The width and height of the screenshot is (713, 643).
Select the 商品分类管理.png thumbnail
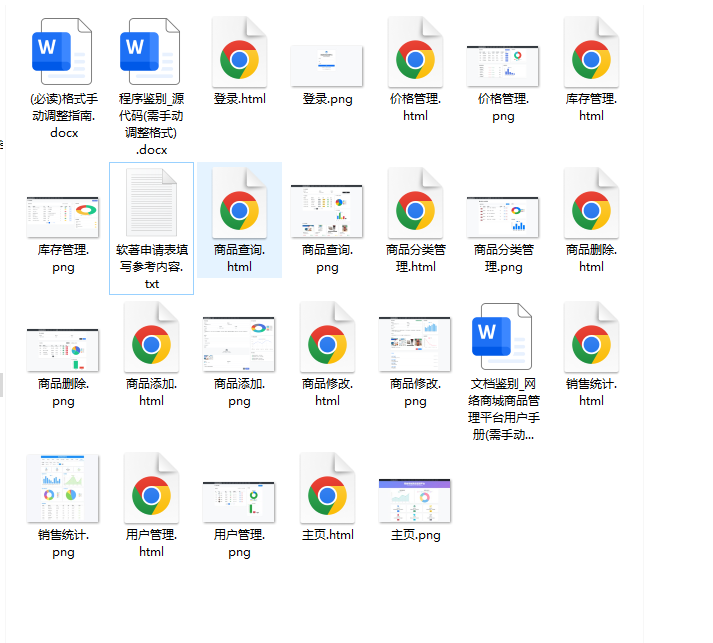click(503, 217)
